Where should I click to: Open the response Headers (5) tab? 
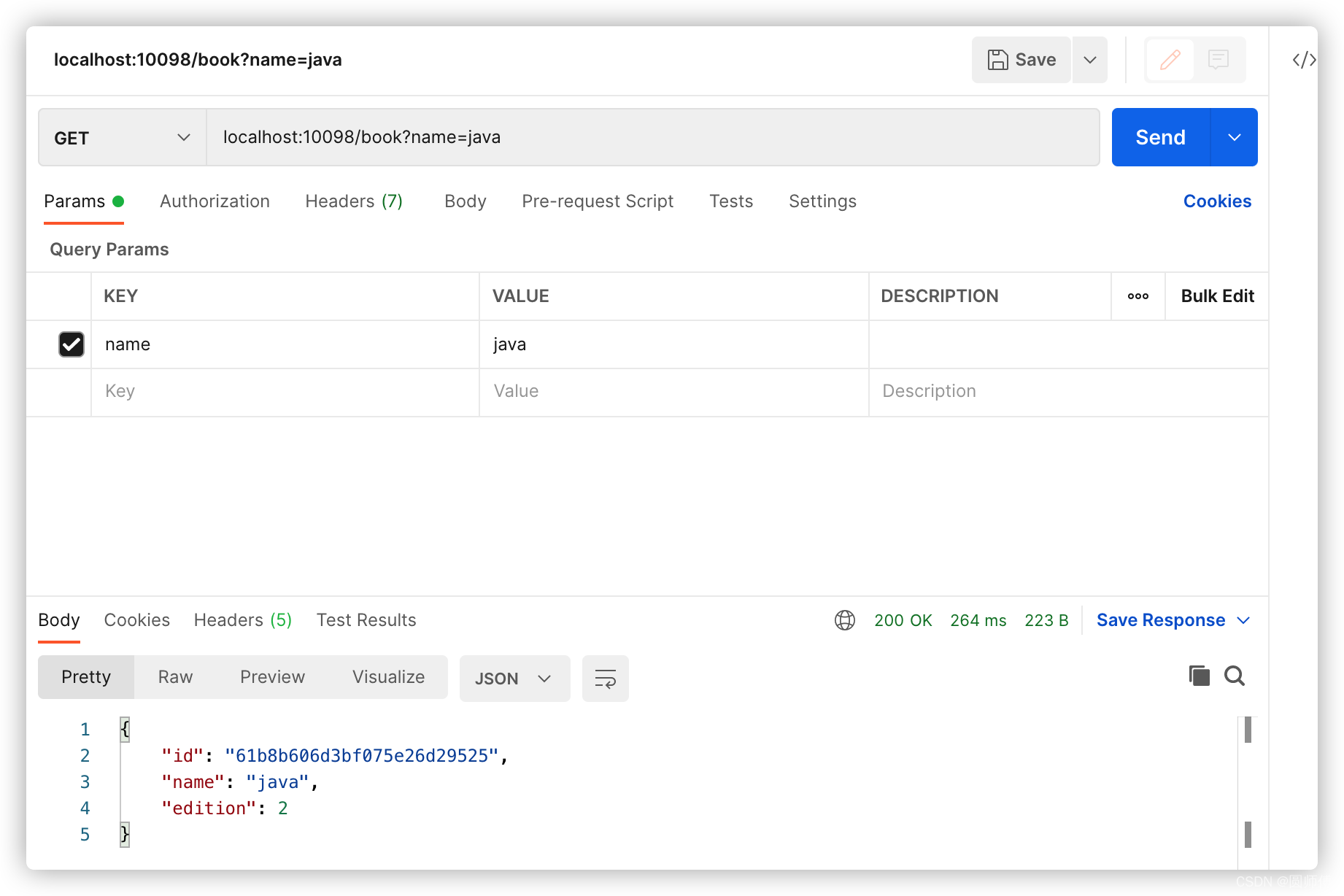[243, 620]
